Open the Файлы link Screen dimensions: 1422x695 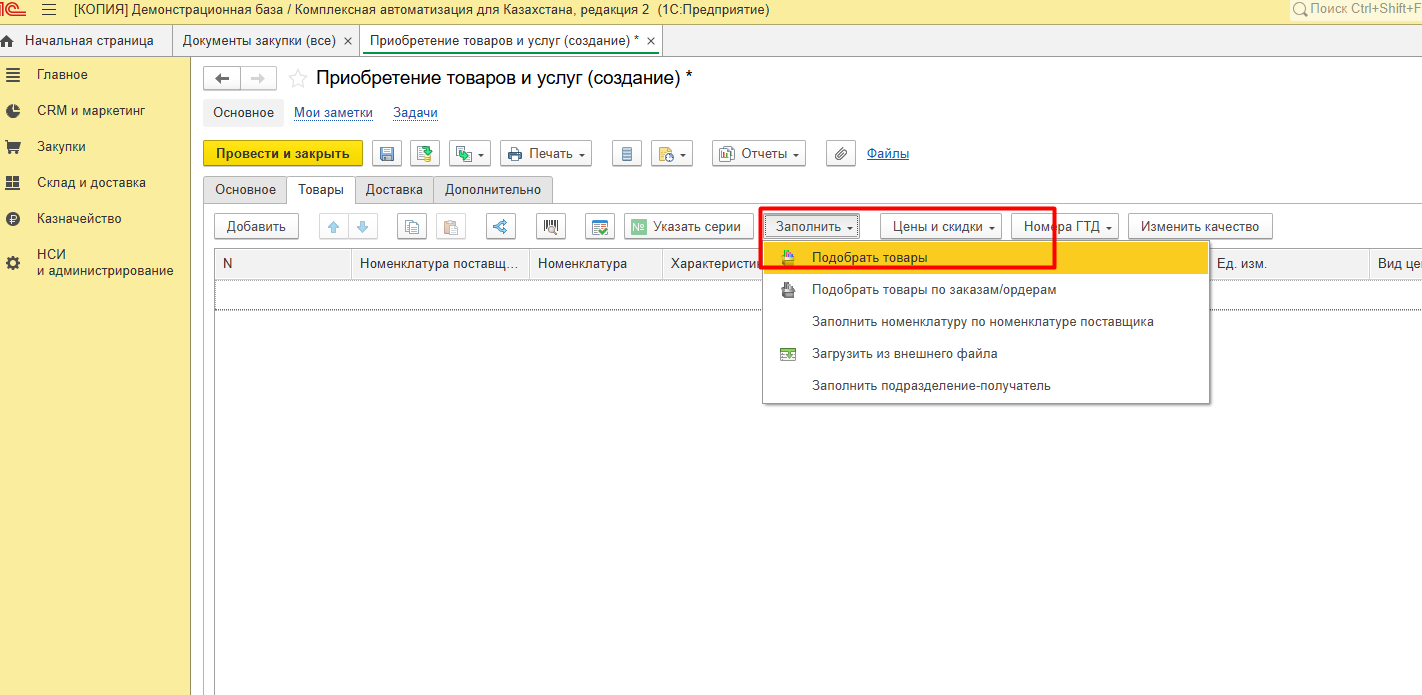(887, 154)
